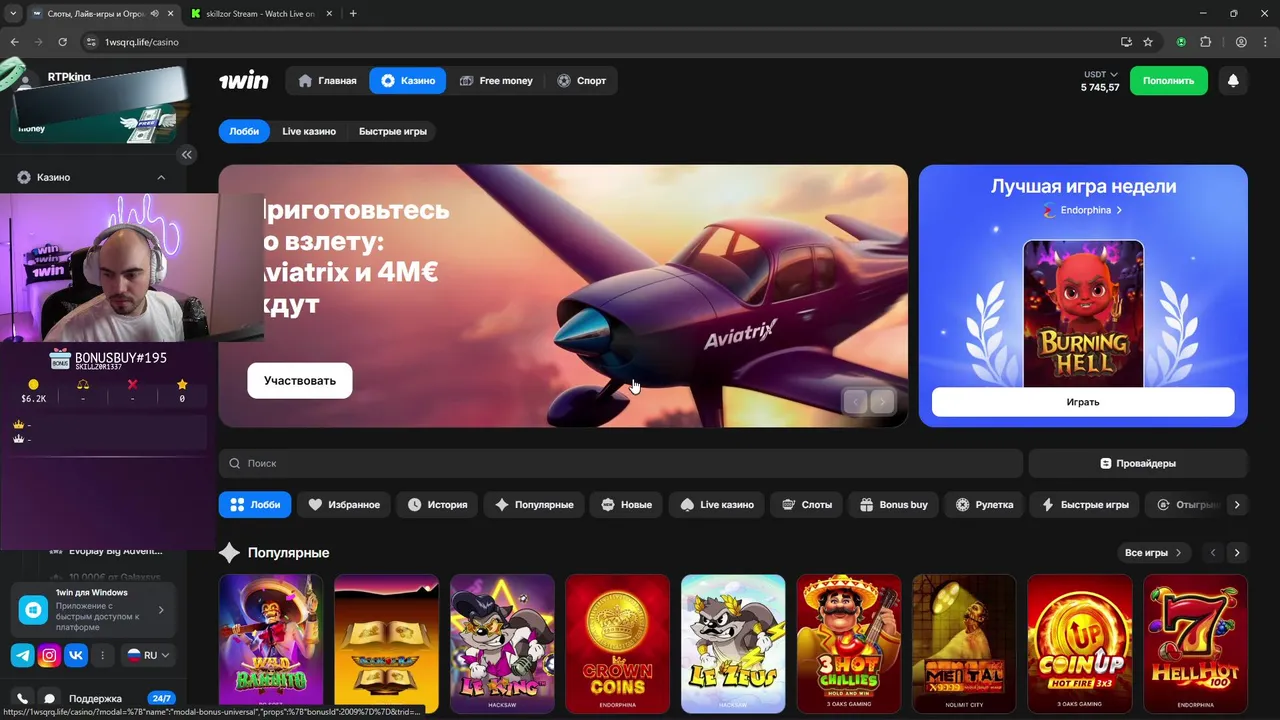
Task: Select Избранное category chip
Action: coord(344,505)
